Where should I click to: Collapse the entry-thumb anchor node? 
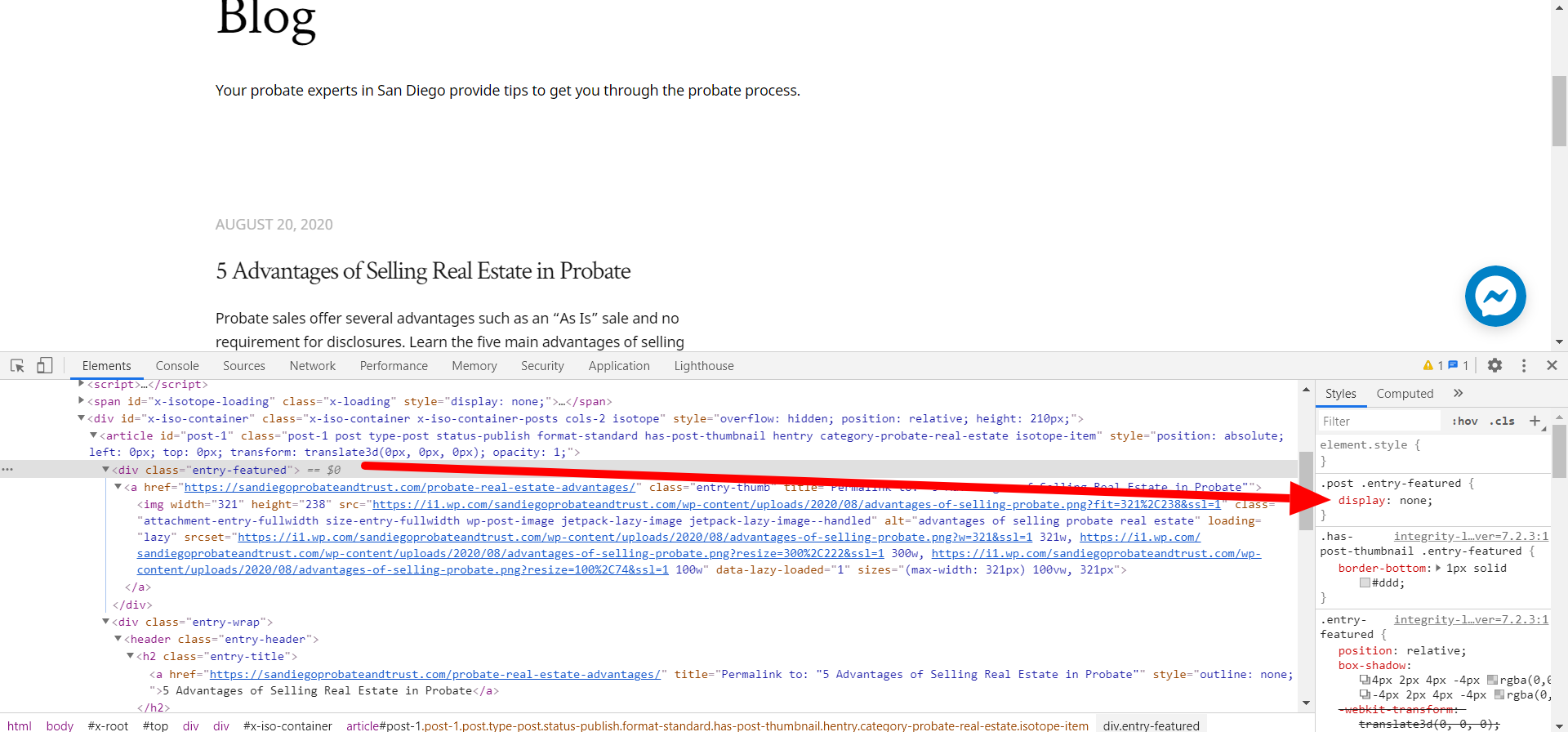118,486
